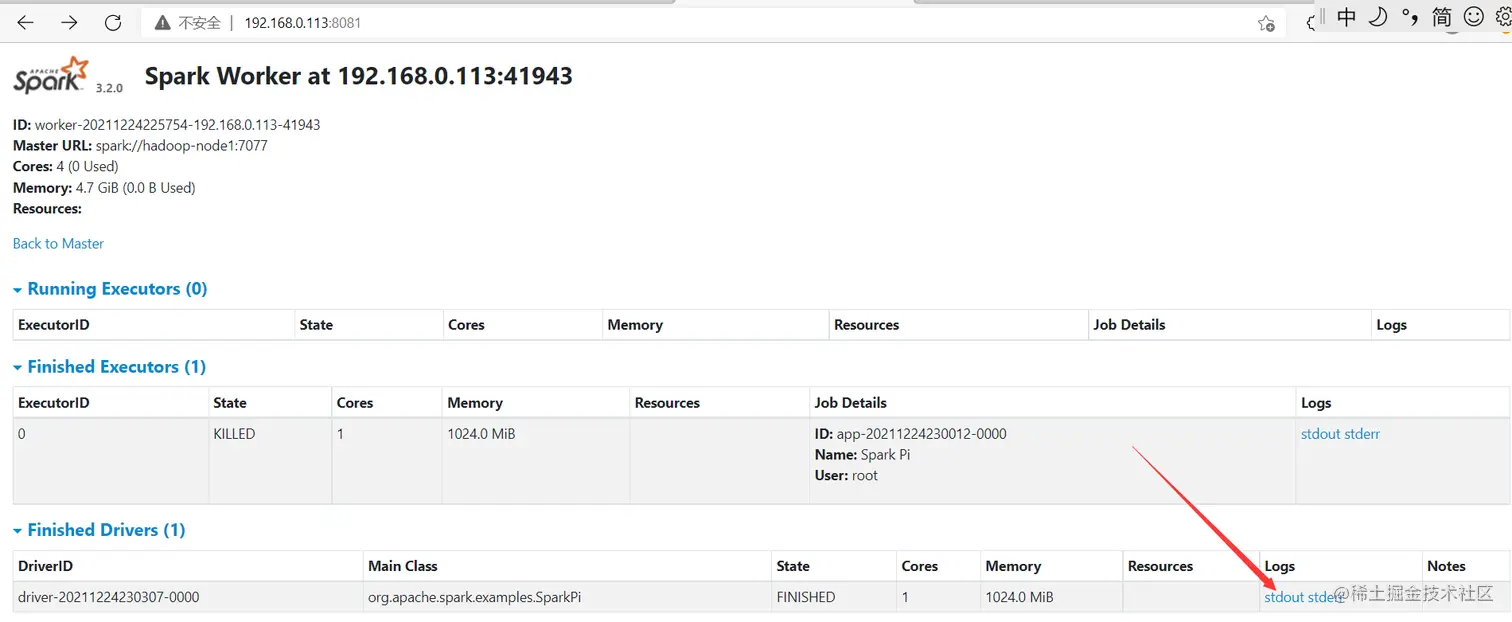
Task: Open stdout log for finished driver
Action: click(1284, 597)
